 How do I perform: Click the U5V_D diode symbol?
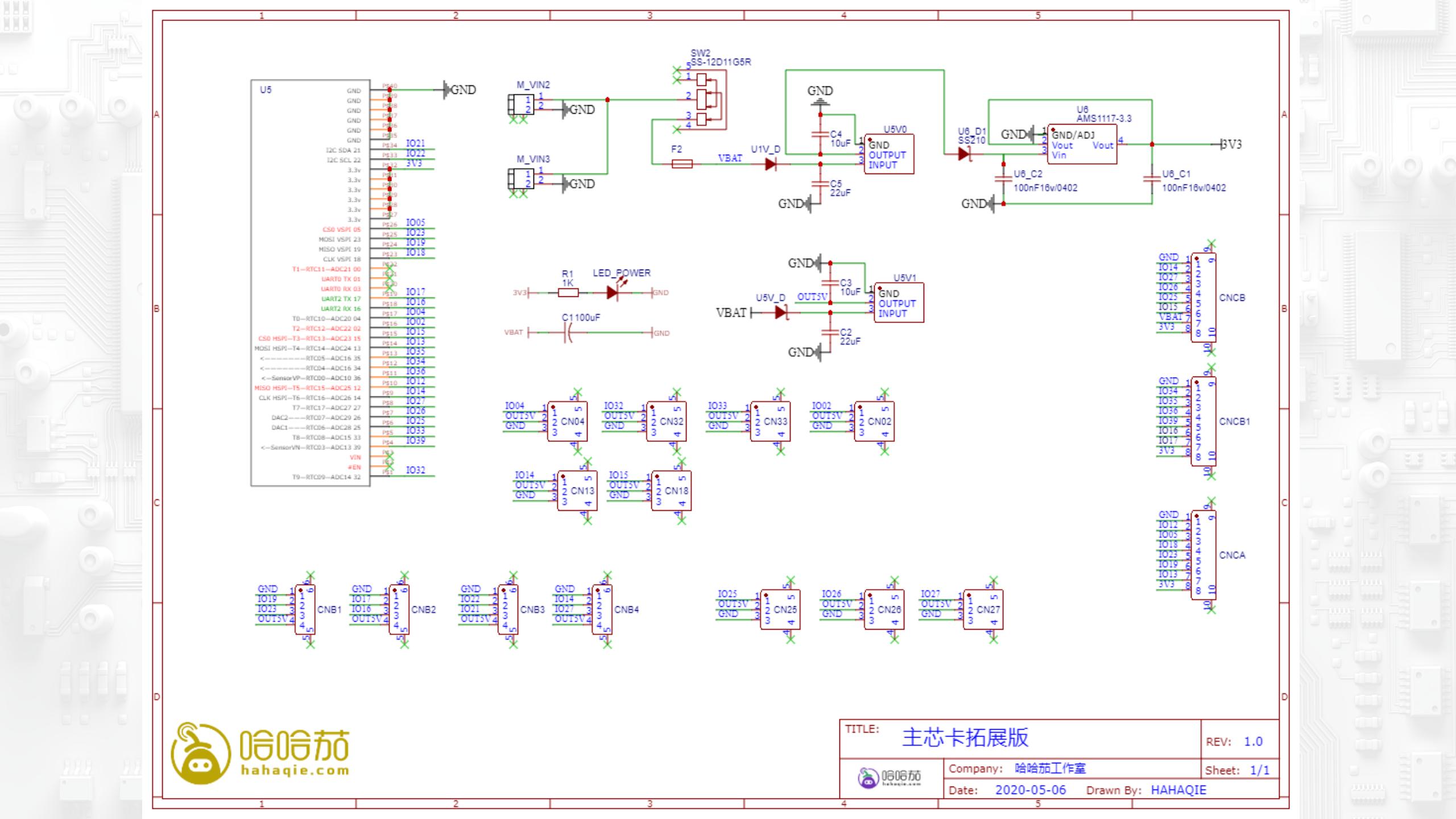(x=781, y=312)
